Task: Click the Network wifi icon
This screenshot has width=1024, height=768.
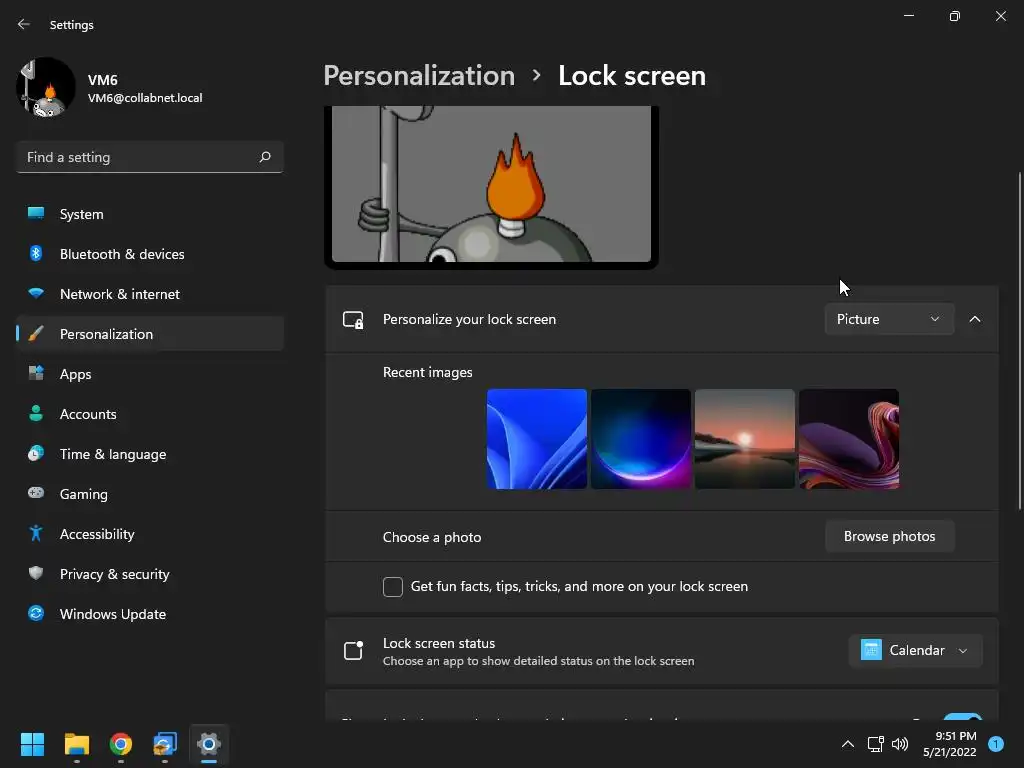Action: tap(36, 293)
